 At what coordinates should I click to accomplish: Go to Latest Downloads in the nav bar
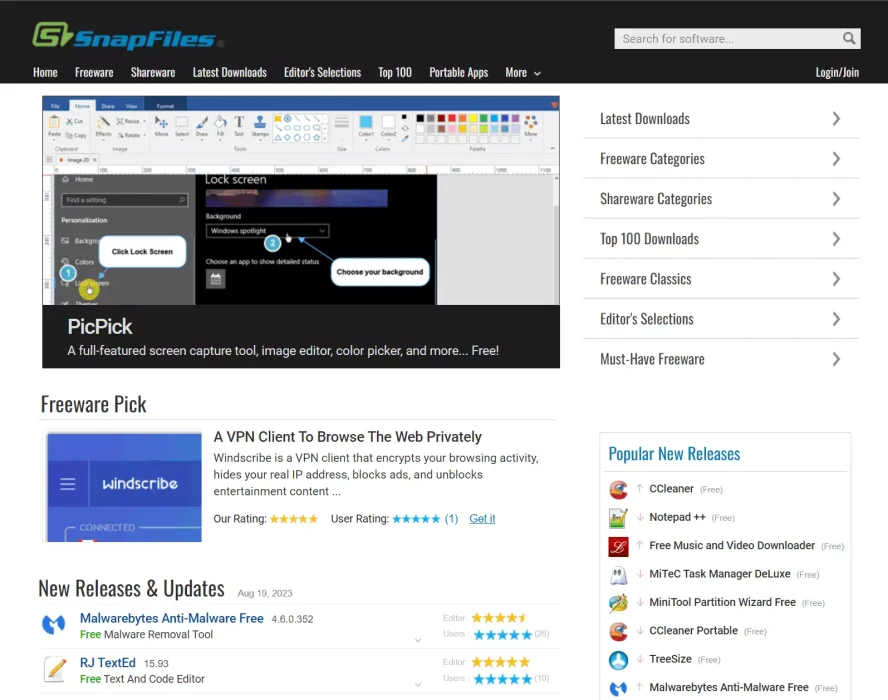click(x=229, y=72)
